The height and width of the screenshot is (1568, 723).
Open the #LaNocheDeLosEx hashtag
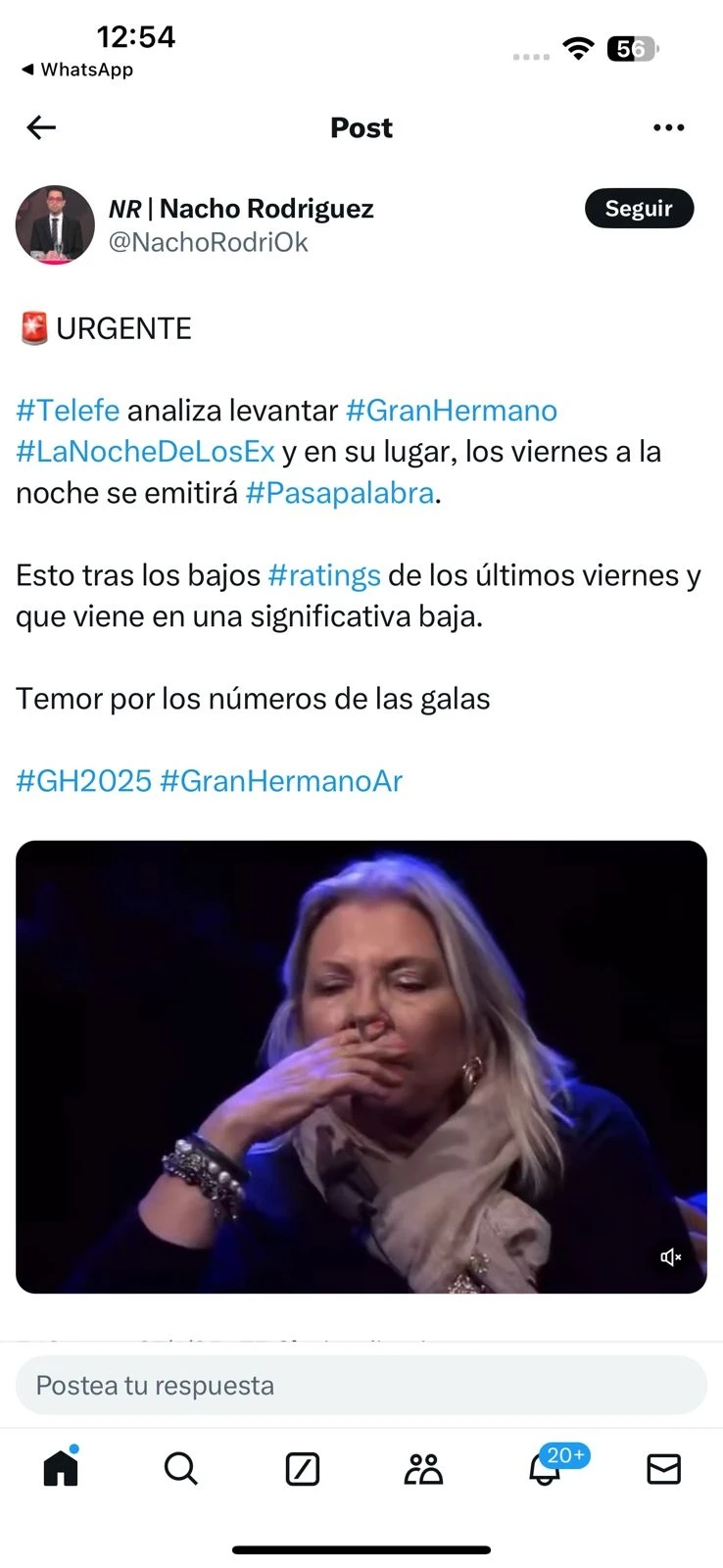pos(145,451)
